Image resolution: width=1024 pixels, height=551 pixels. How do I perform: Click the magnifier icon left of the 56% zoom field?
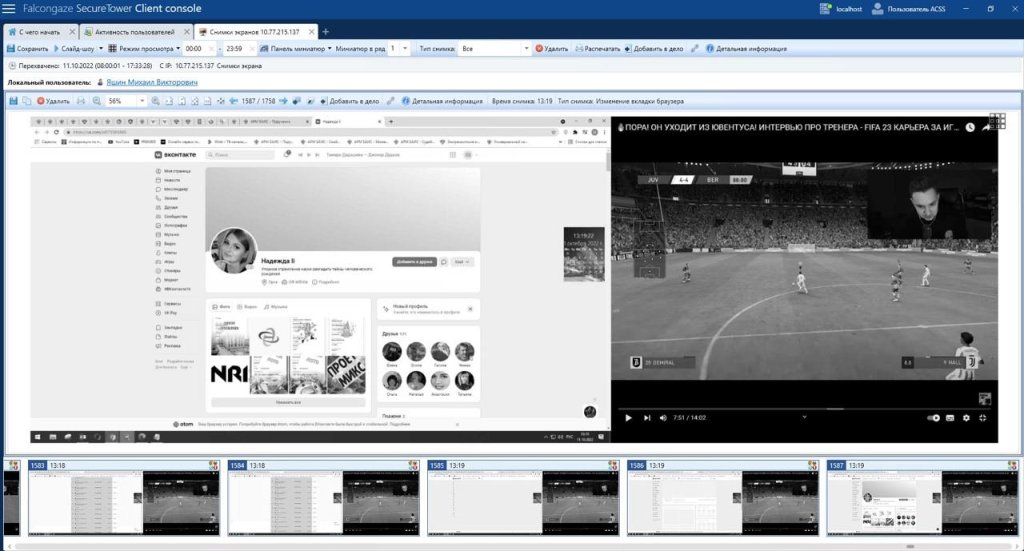tap(97, 101)
